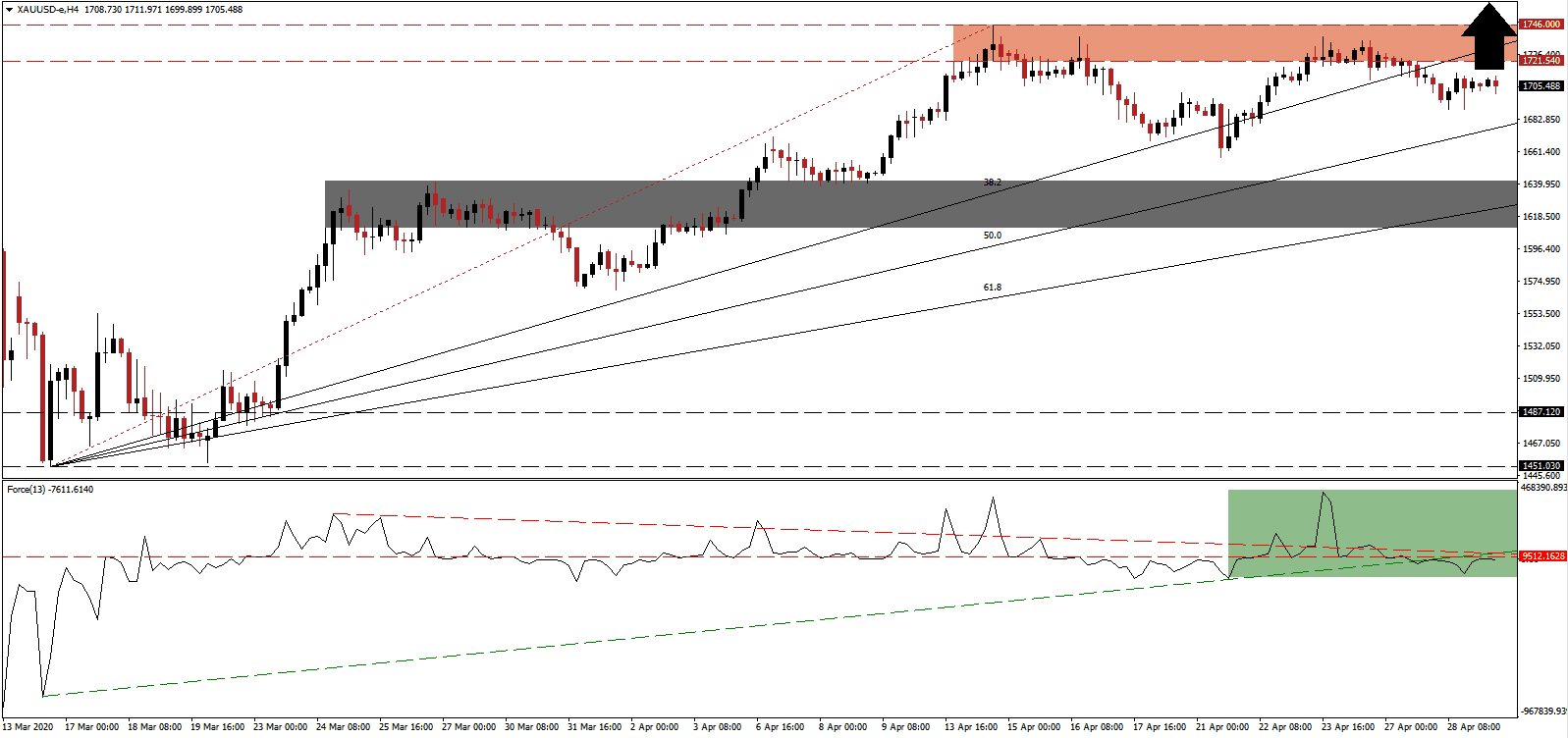Click the 17 Mar 00:00 time label
This screenshot has height=738, width=1568.
tap(91, 727)
